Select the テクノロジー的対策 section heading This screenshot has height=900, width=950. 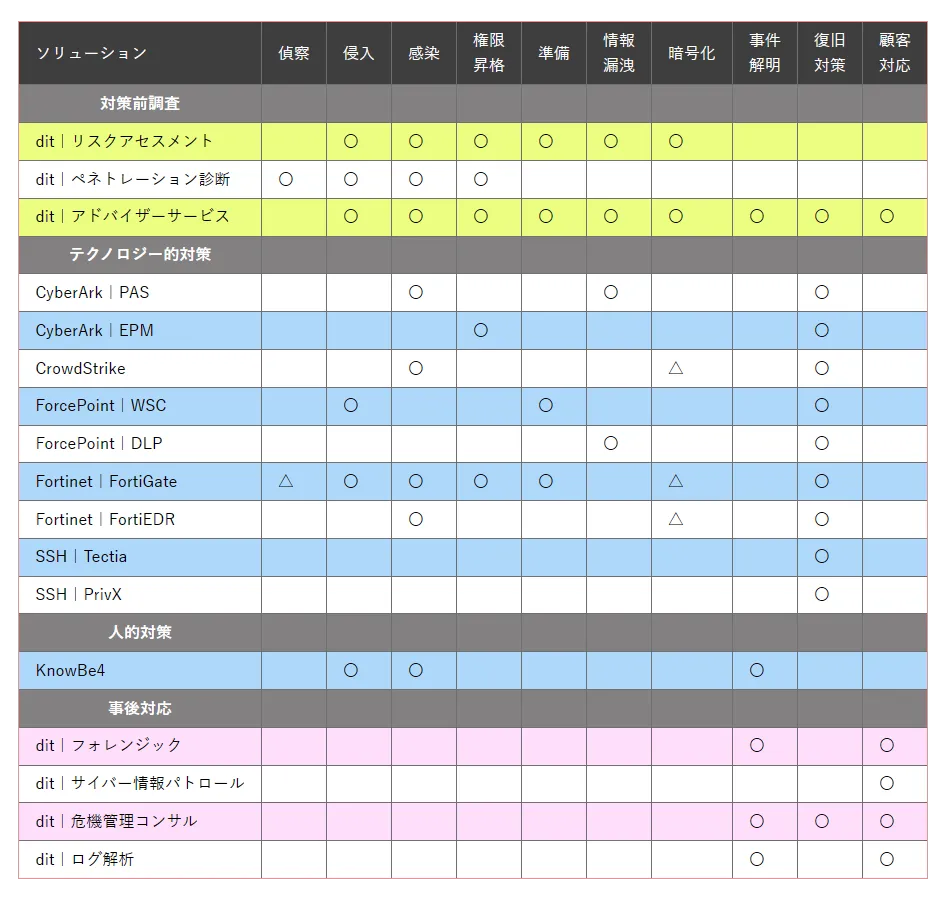pyautogui.click(x=140, y=255)
